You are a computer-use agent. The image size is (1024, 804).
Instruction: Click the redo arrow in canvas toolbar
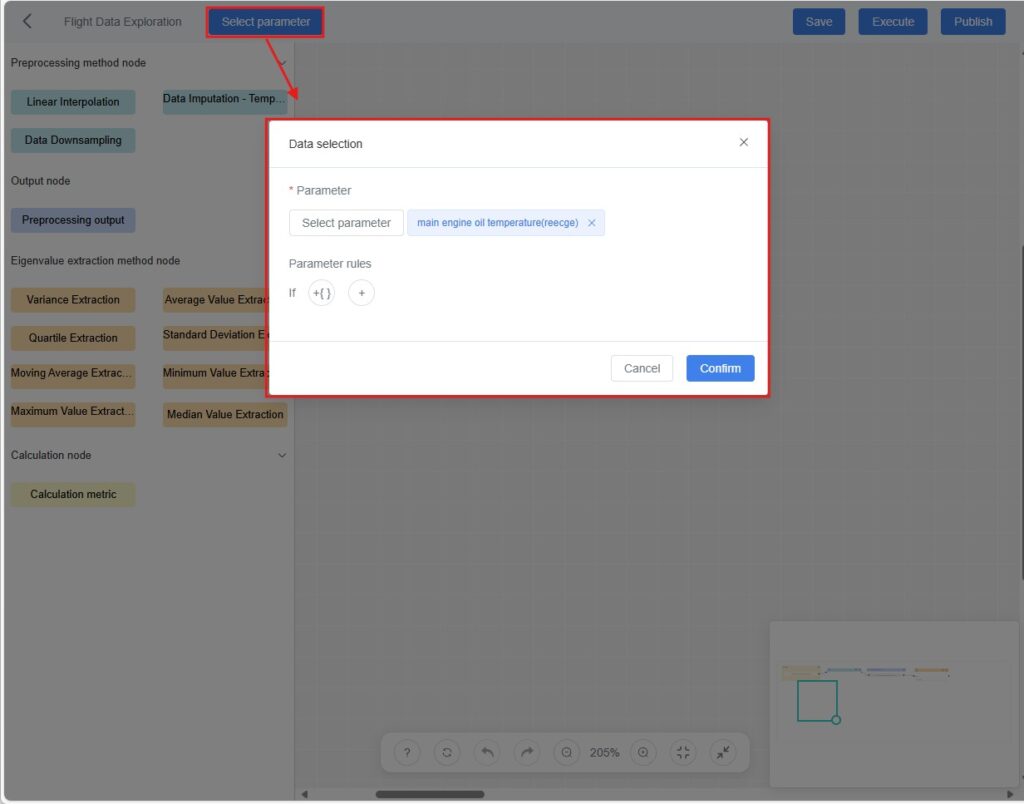click(x=527, y=753)
